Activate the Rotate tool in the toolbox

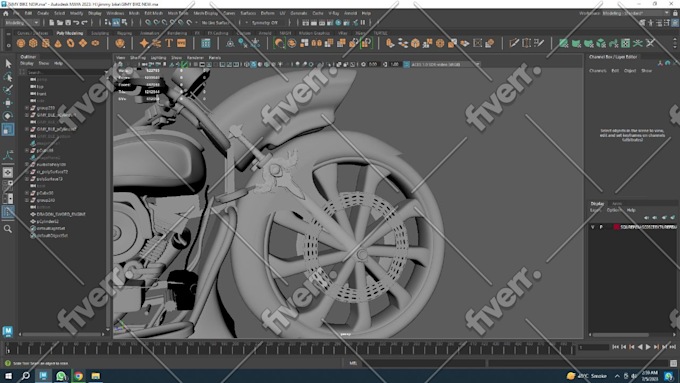tap(8, 116)
